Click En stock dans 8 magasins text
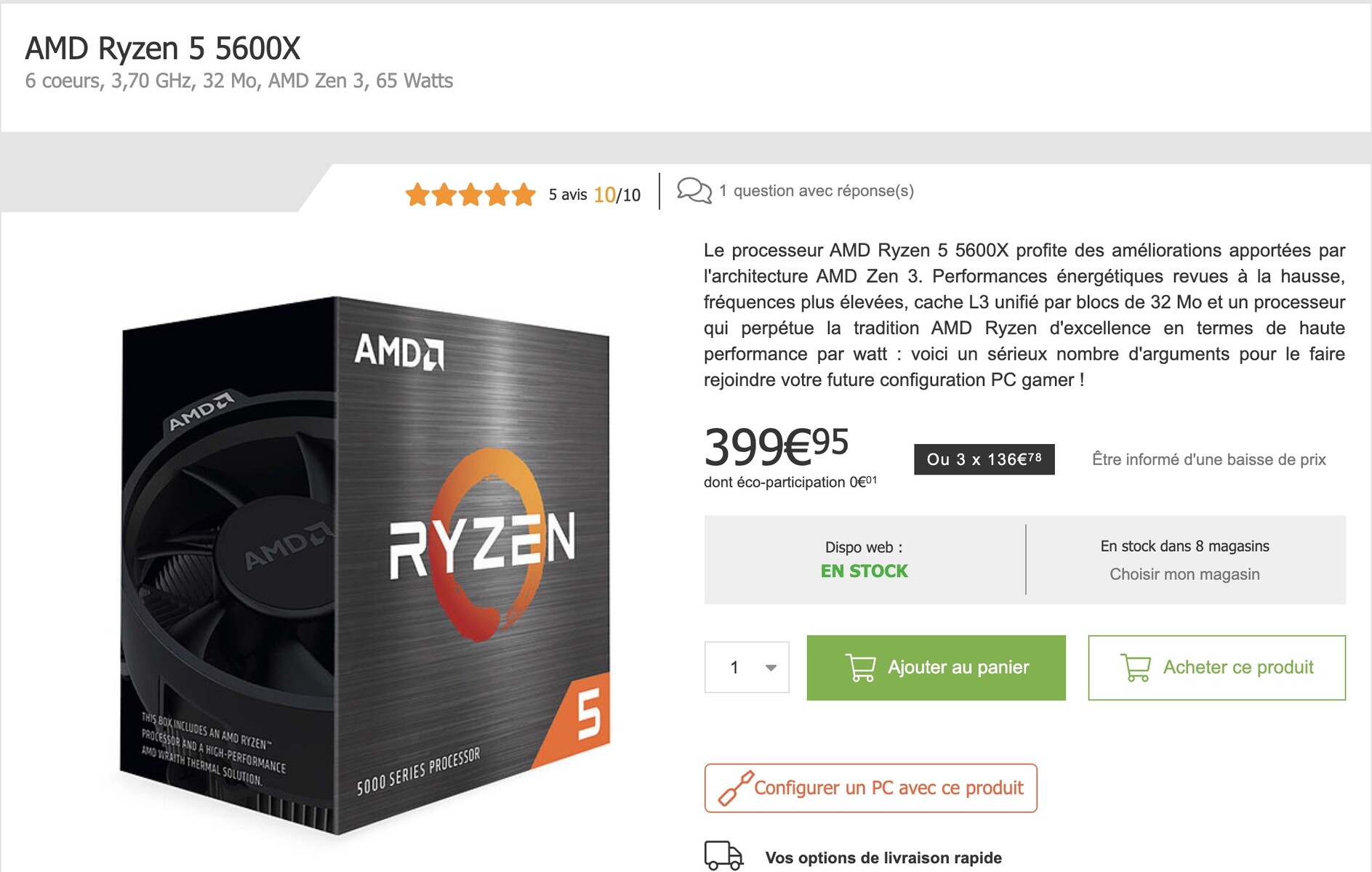This screenshot has height=872, width=1372. point(1184,546)
